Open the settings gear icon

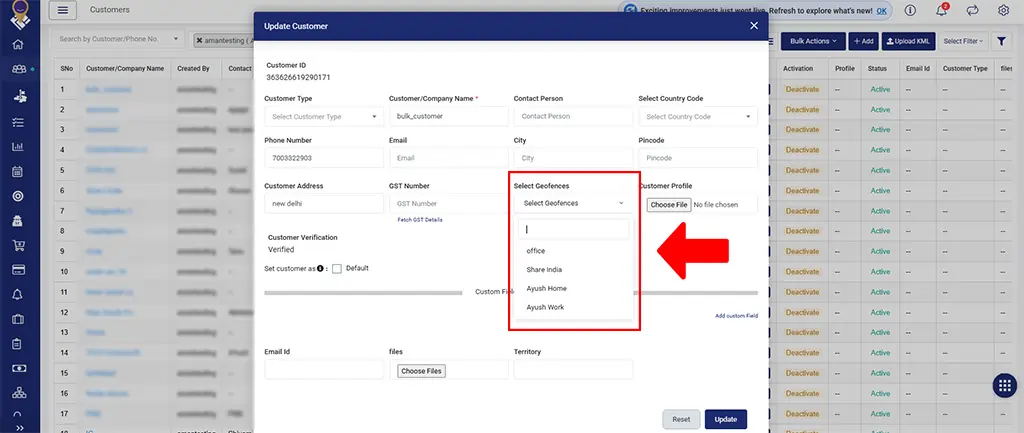[1004, 10]
